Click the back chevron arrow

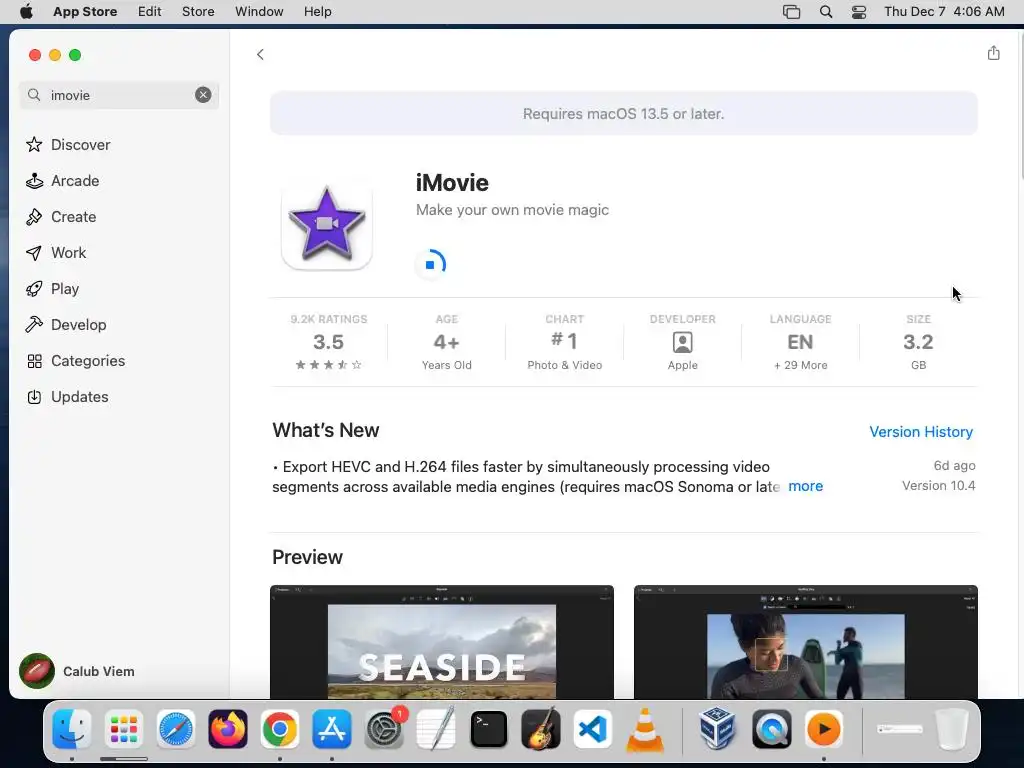point(260,54)
